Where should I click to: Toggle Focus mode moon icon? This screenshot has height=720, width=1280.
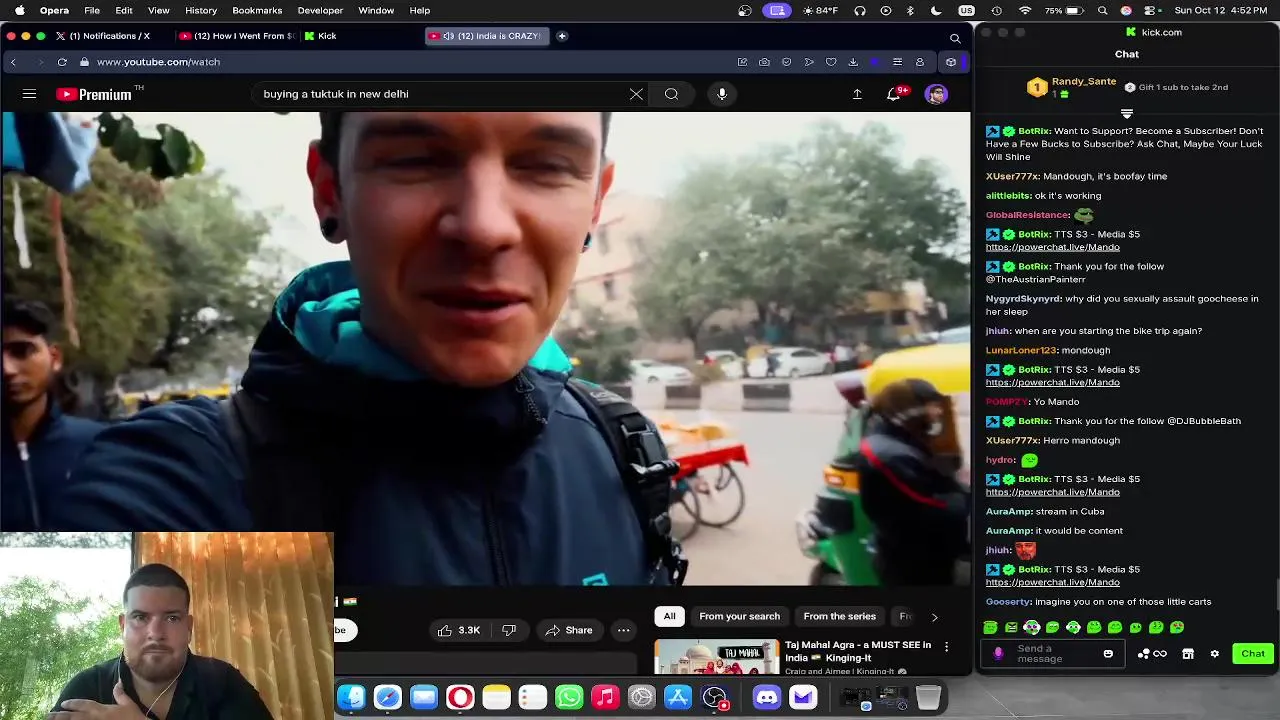936,10
